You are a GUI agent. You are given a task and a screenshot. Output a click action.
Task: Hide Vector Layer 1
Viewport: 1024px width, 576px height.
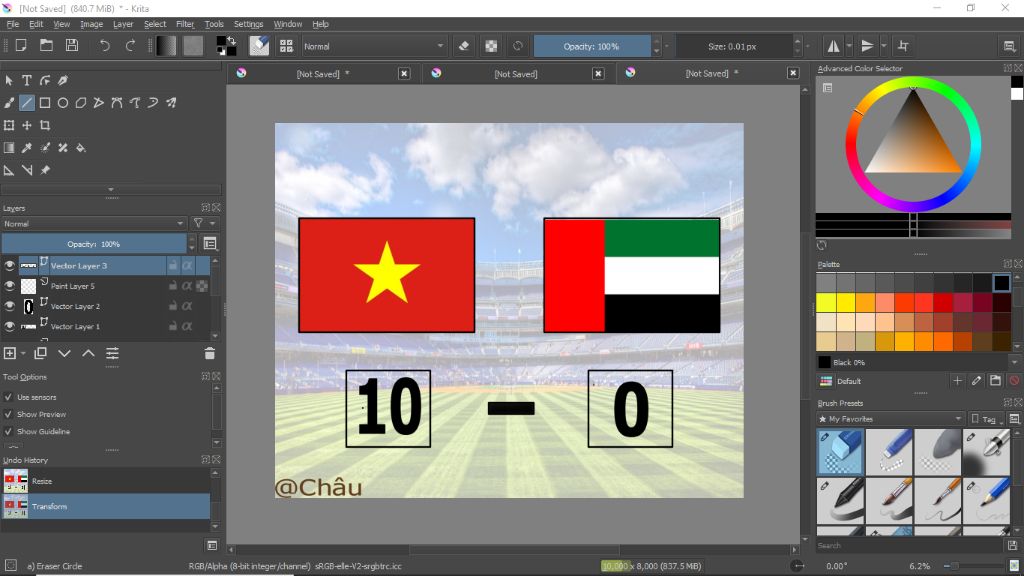(9, 327)
